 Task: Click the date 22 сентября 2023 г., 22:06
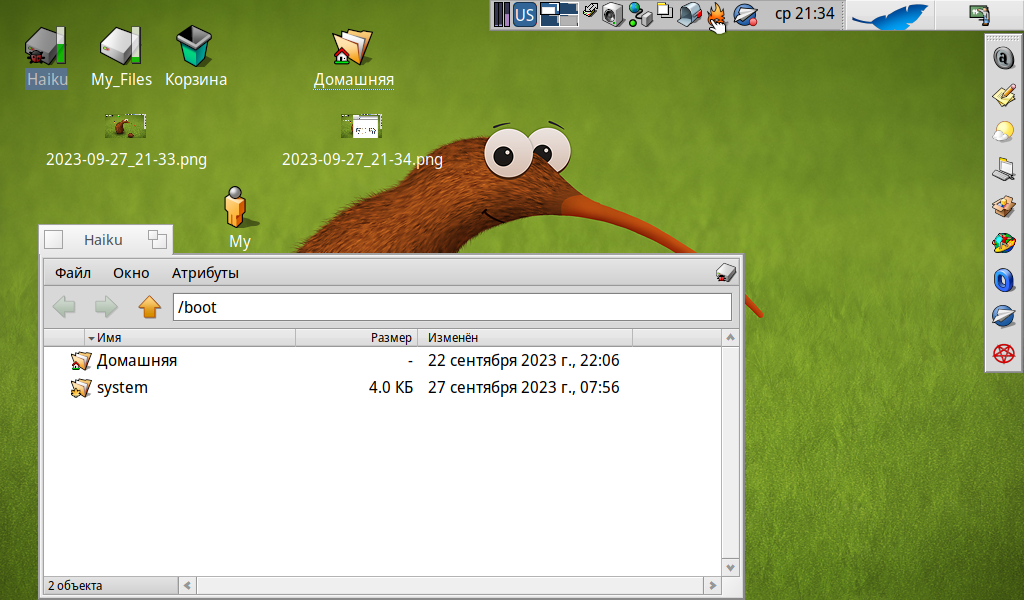point(523,360)
